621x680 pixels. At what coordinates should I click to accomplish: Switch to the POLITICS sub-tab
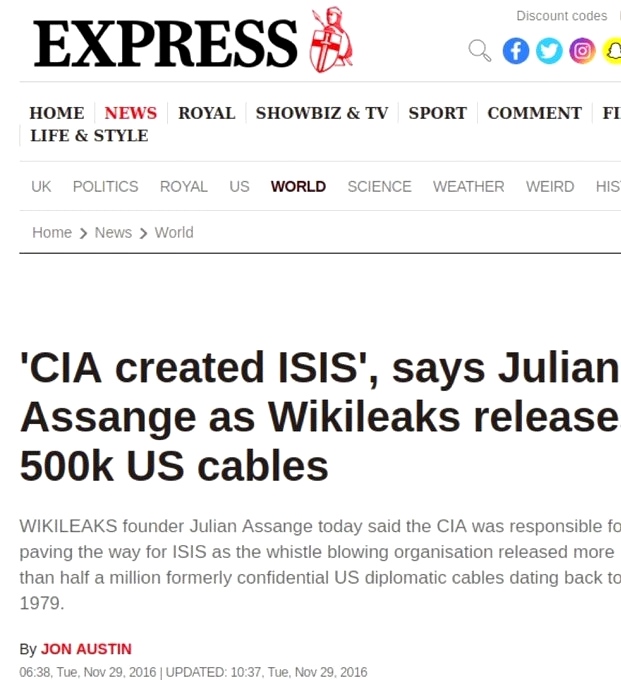(x=105, y=187)
